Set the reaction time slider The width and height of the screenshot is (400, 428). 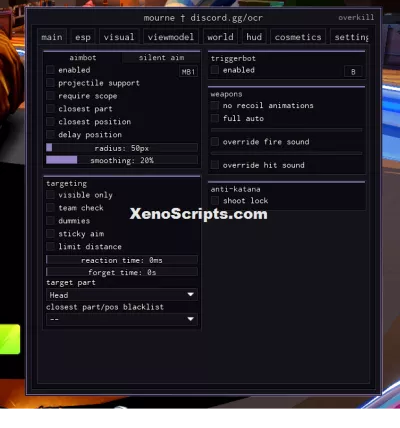point(122,260)
